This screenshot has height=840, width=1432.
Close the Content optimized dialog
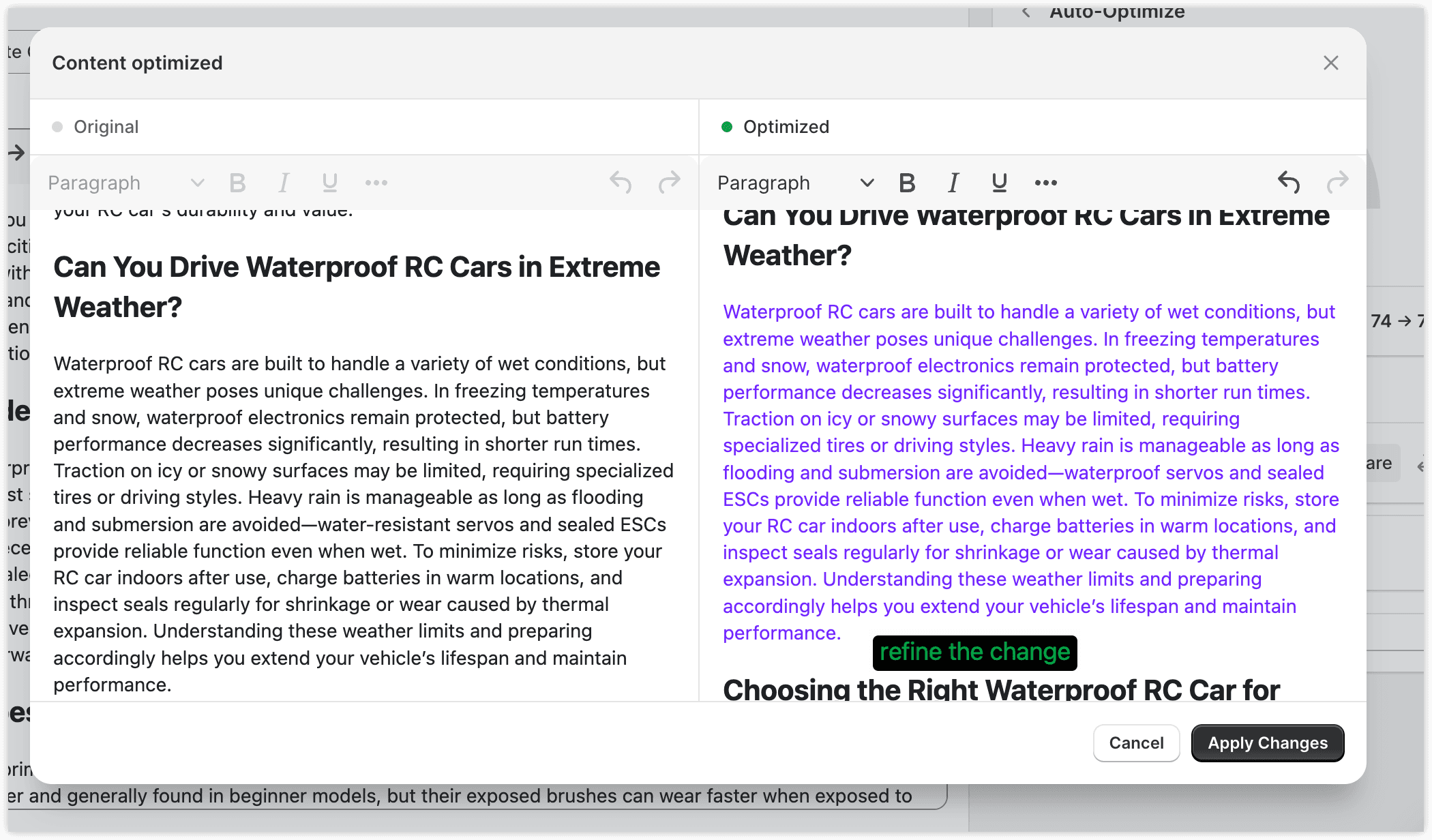pos(1330,63)
